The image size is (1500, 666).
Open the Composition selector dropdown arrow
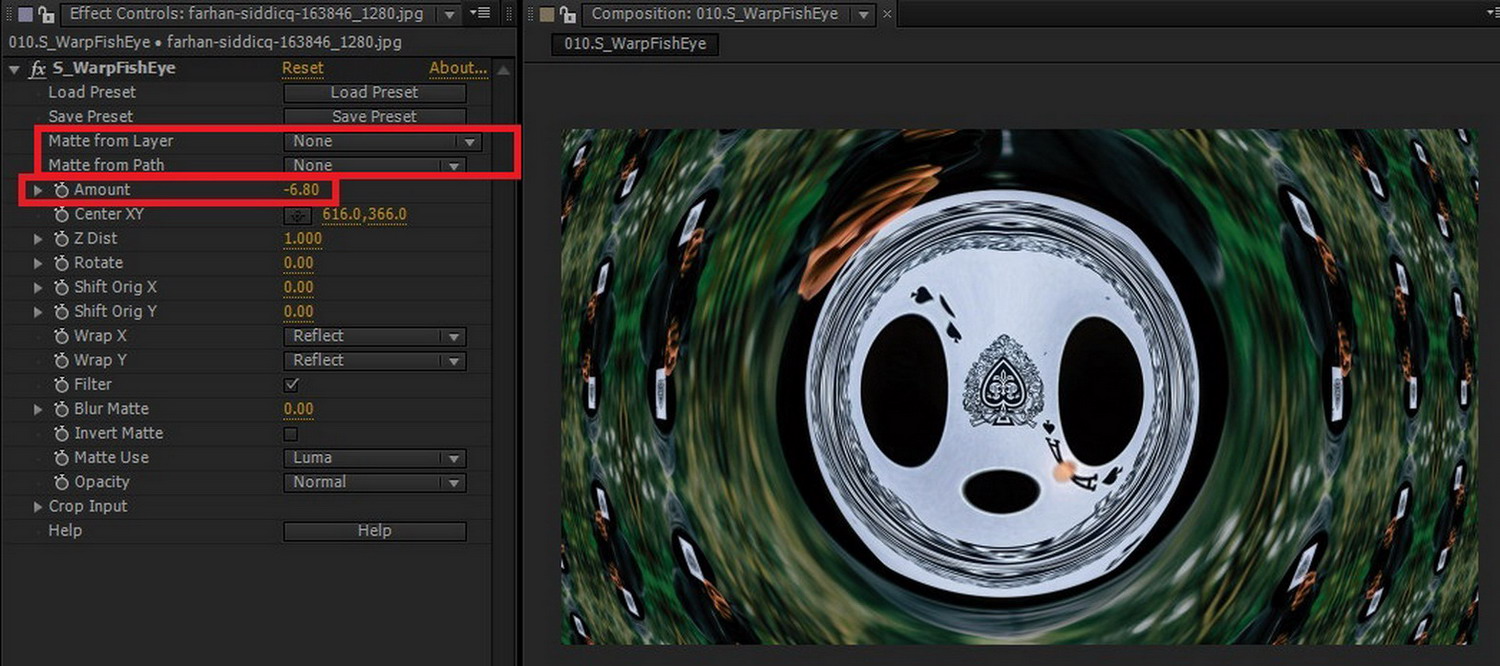coord(863,14)
